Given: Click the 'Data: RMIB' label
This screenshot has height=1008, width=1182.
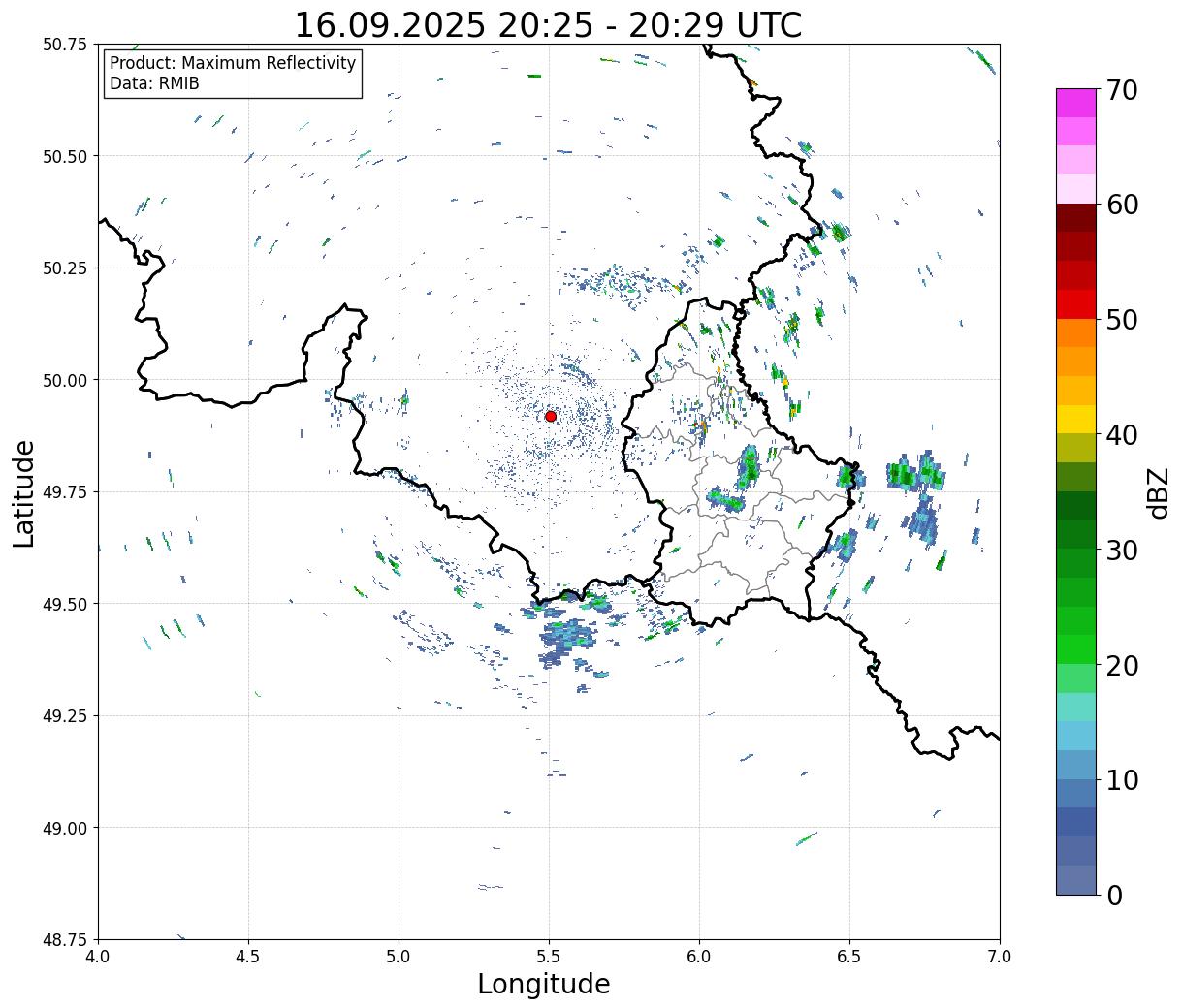Looking at the screenshot, I should (154, 83).
